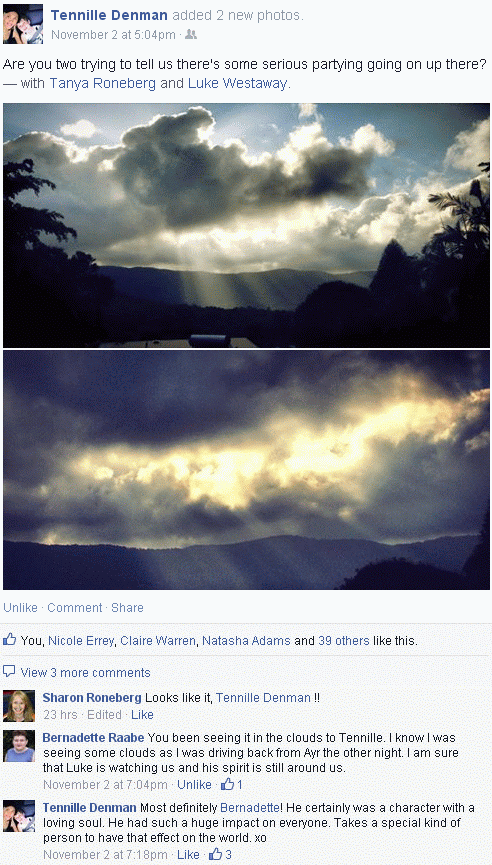Image resolution: width=492 pixels, height=865 pixels.
Task: Expand View 3 more comments
Action: coord(85,672)
